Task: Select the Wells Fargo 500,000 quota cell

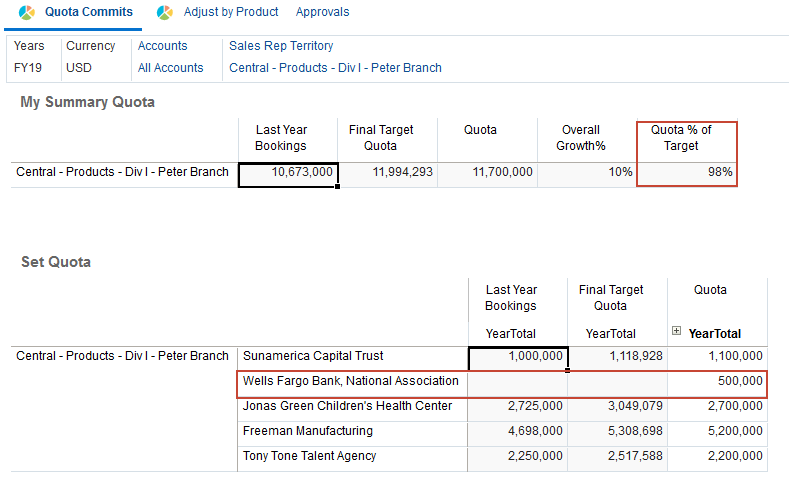Action: pos(716,382)
